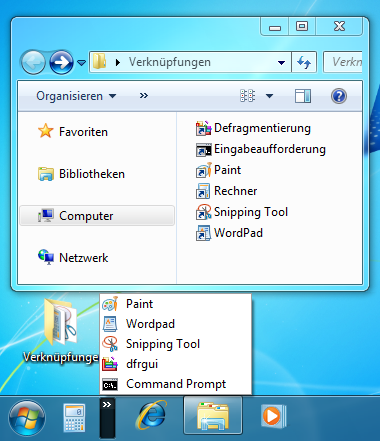Image resolution: width=380 pixels, height=441 pixels.
Task: Open the Windows Start orb
Action: (27, 418)
